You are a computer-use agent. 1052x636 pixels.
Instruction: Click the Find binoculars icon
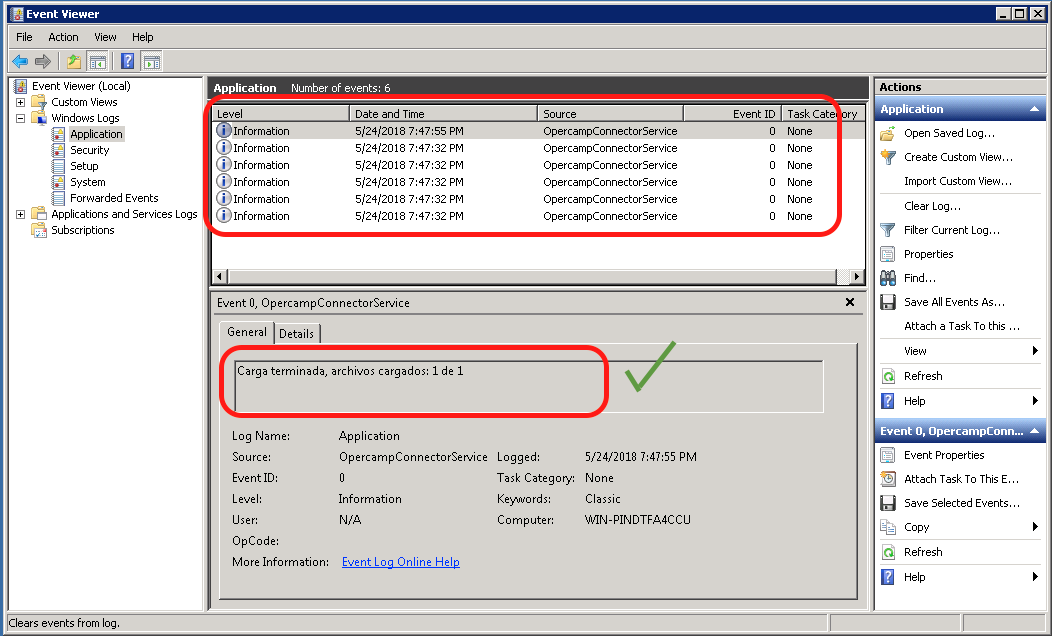pos(887,278)
